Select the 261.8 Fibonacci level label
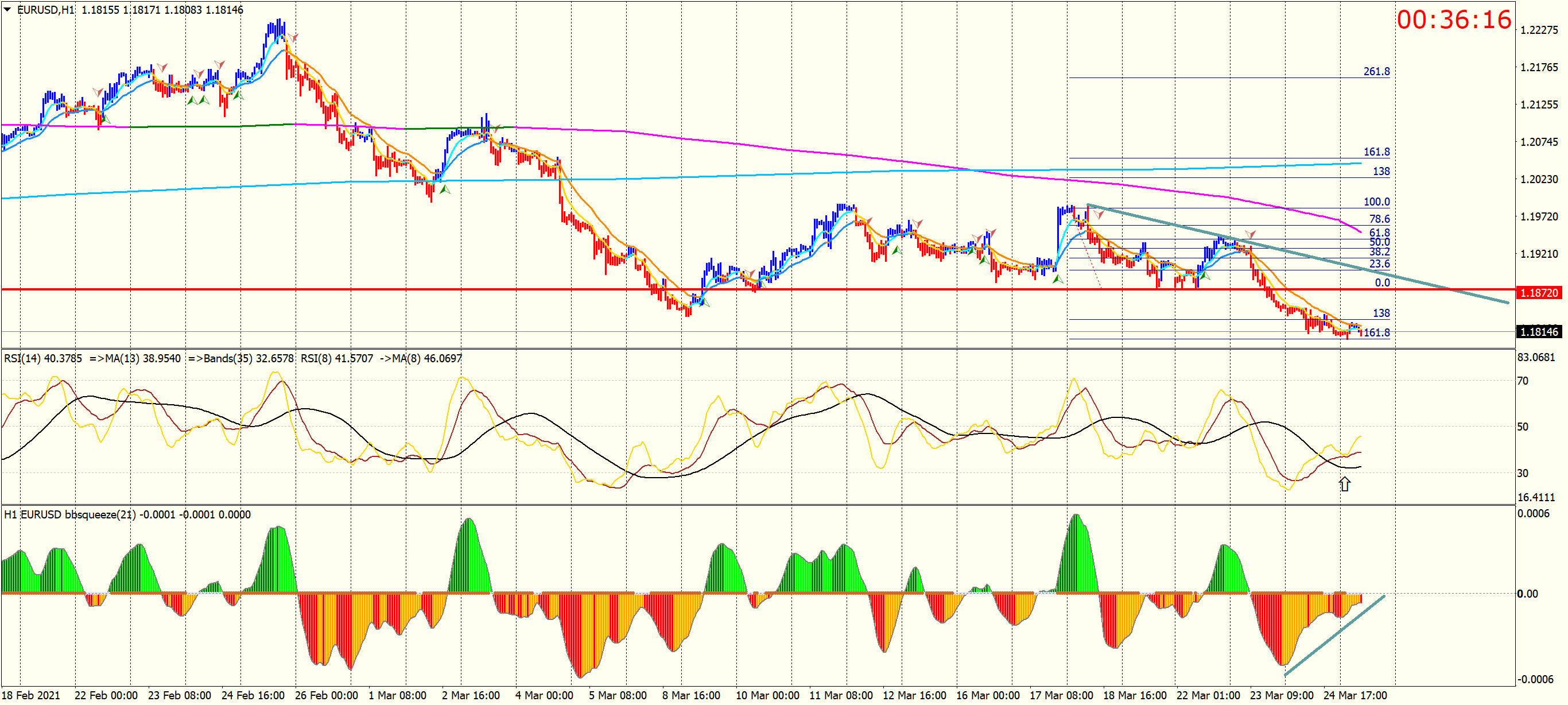This screenshot has width=1568, height=705. [x=1376, y=71]
